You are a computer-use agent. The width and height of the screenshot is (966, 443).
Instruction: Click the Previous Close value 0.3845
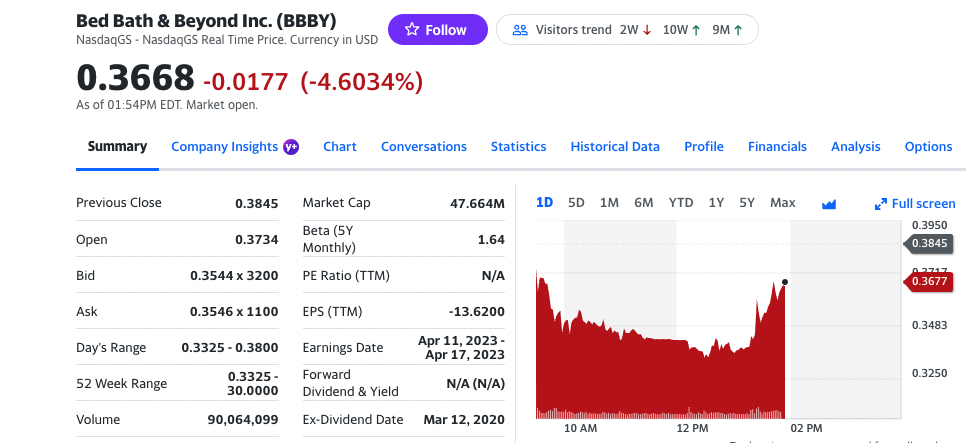256,203
